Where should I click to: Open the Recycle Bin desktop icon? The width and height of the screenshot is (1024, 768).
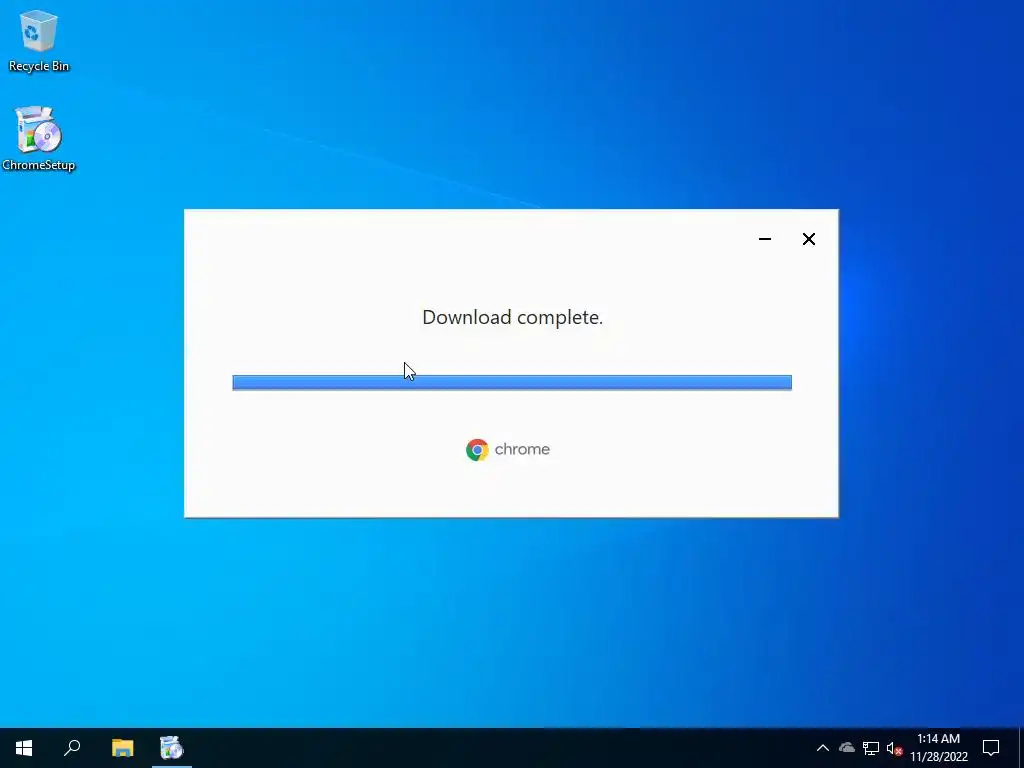click(x=39, y=40)
